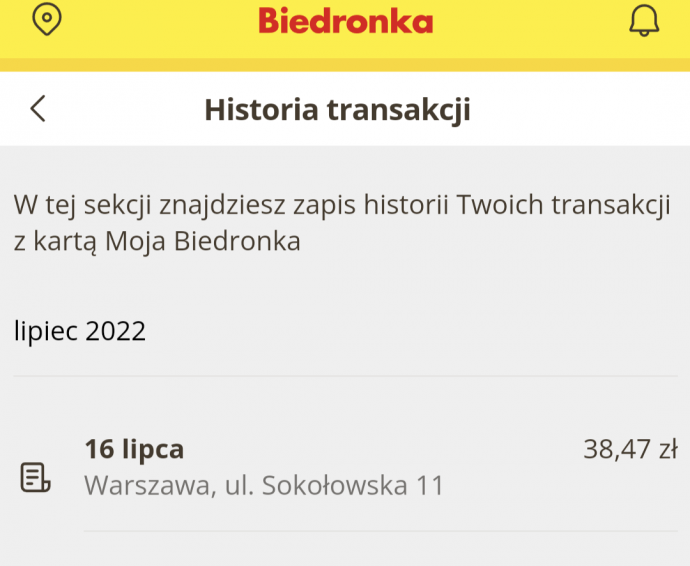Click the Warszawa, ul. Sokołowska 11 address
The image size is (690, 566).
[x=264, y=486]
